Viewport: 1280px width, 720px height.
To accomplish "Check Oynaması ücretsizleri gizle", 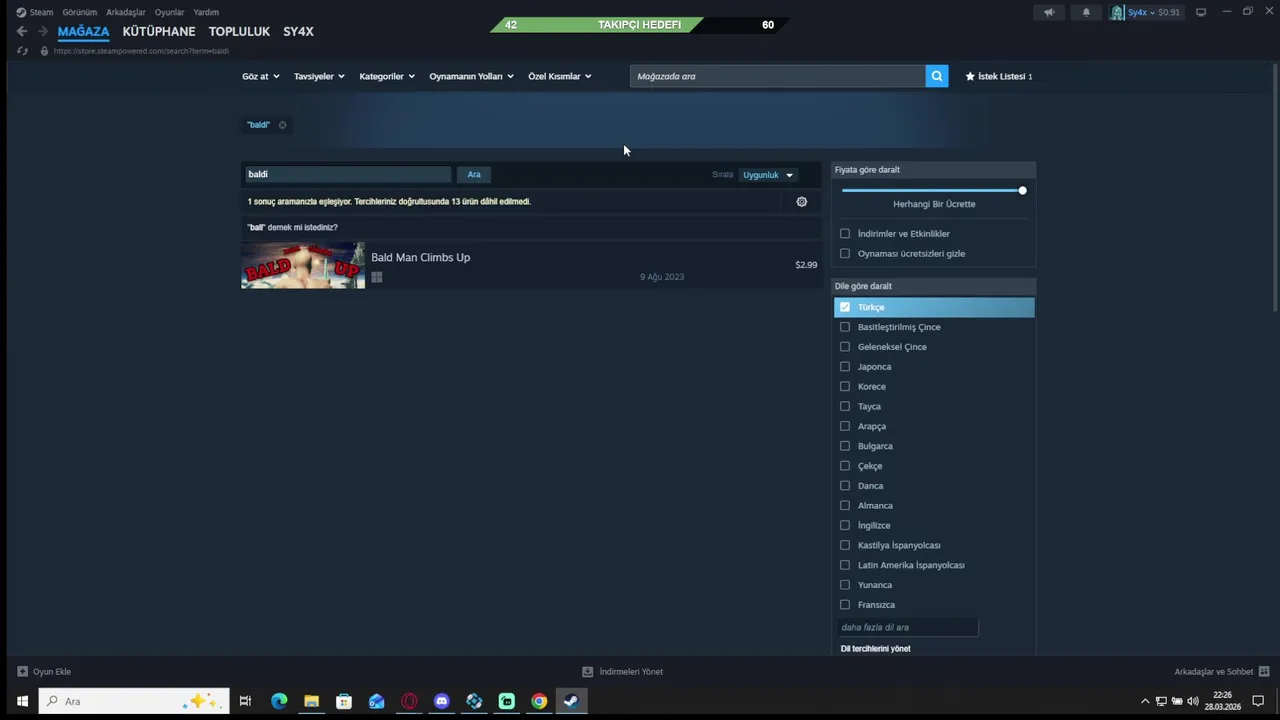I will (x=845, y=254).
